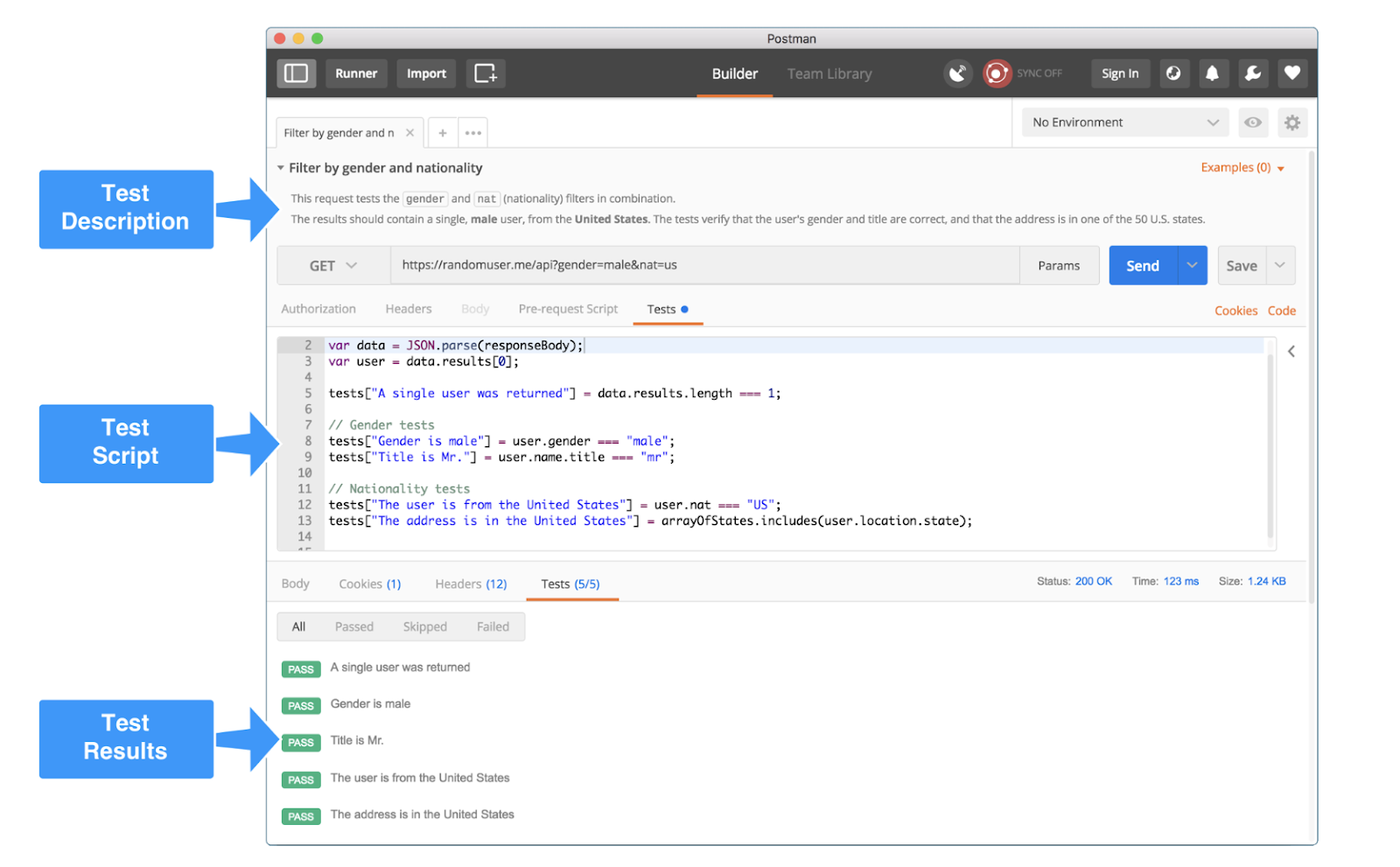Image resolution: width=1400 pixels, height=867 pixels.
Task: Switch to the Team Library tab
Action: [x=829, y=73]
